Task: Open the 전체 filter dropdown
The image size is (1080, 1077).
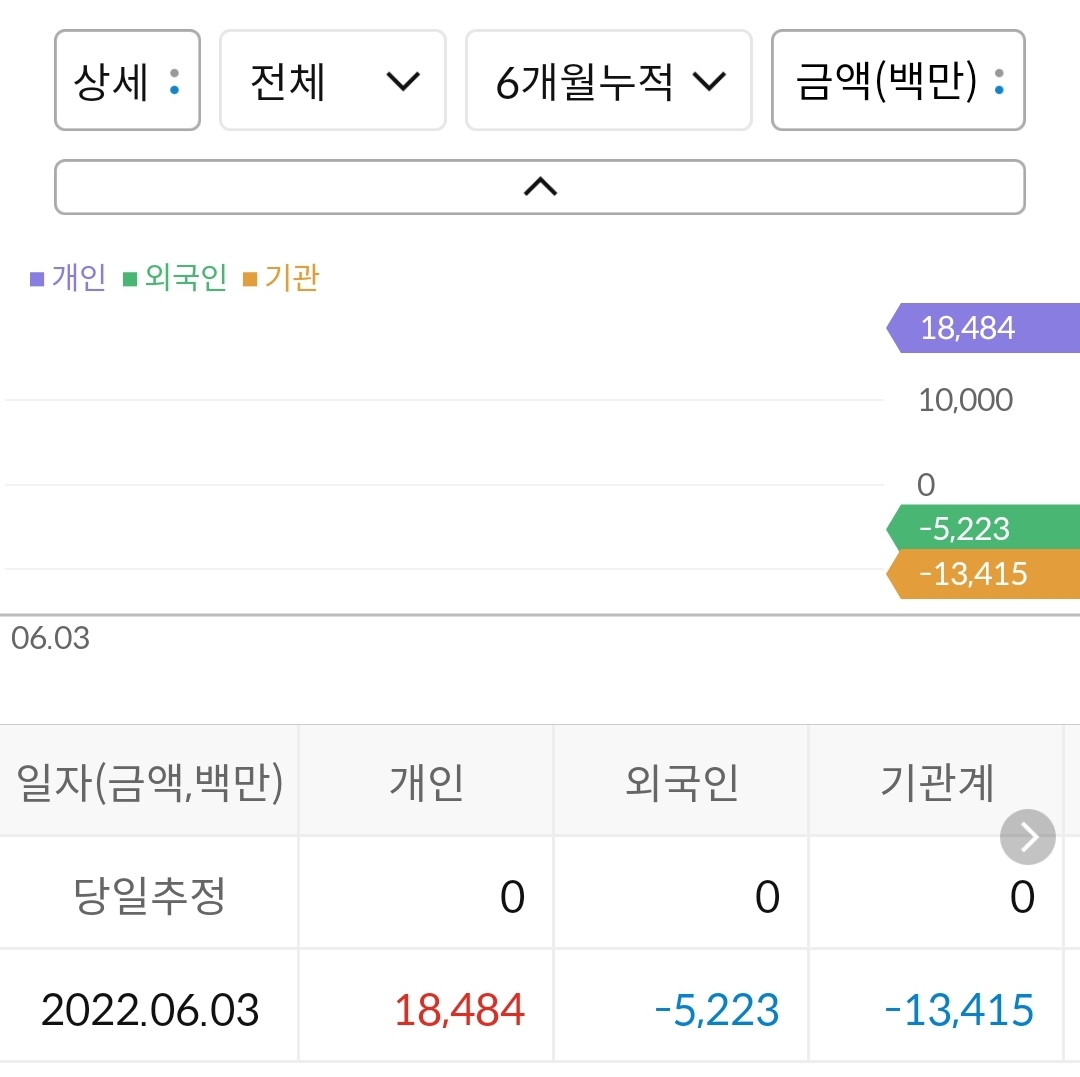Action: 332,80
